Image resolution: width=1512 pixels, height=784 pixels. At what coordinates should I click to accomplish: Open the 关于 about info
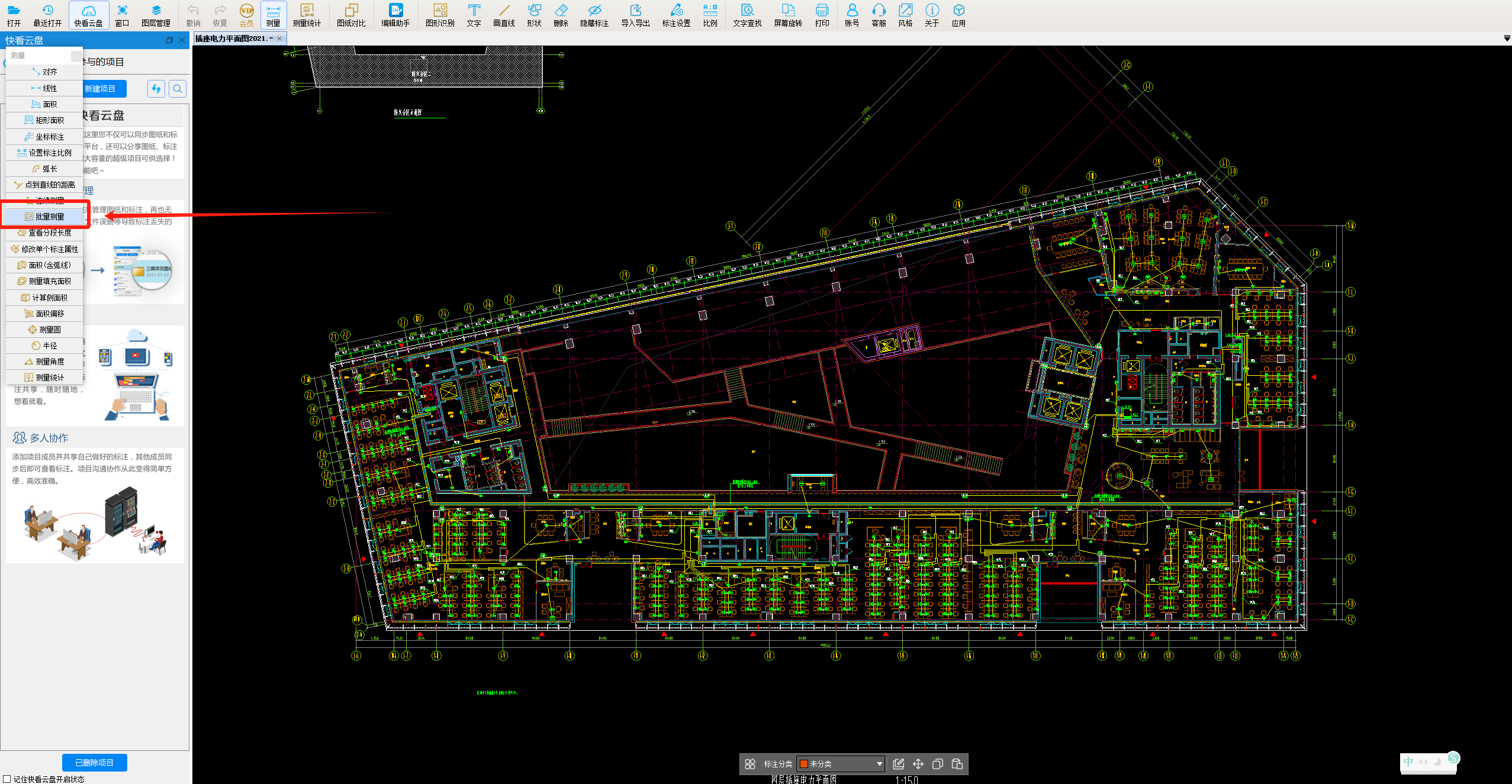[932, 15]
